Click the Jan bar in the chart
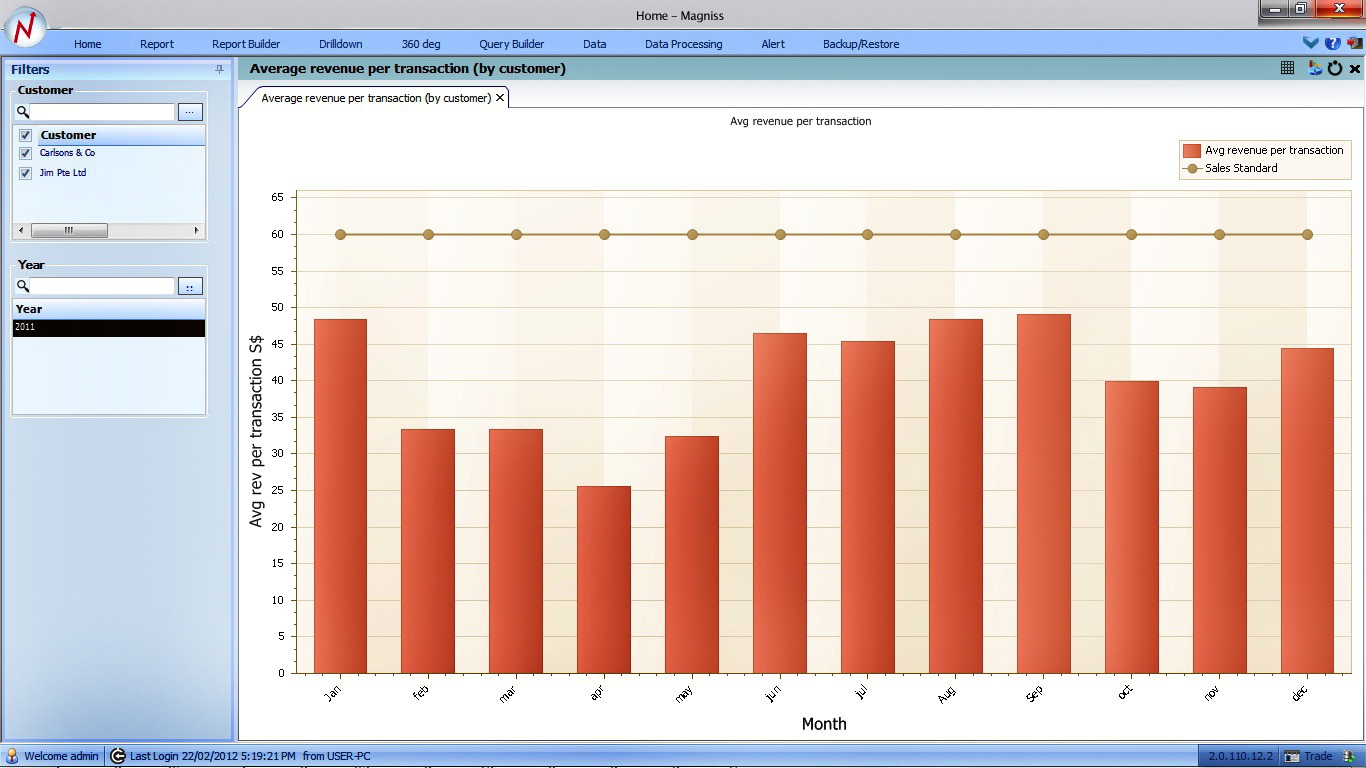This screenshot has height=768, width=1366. click(340, 496)
